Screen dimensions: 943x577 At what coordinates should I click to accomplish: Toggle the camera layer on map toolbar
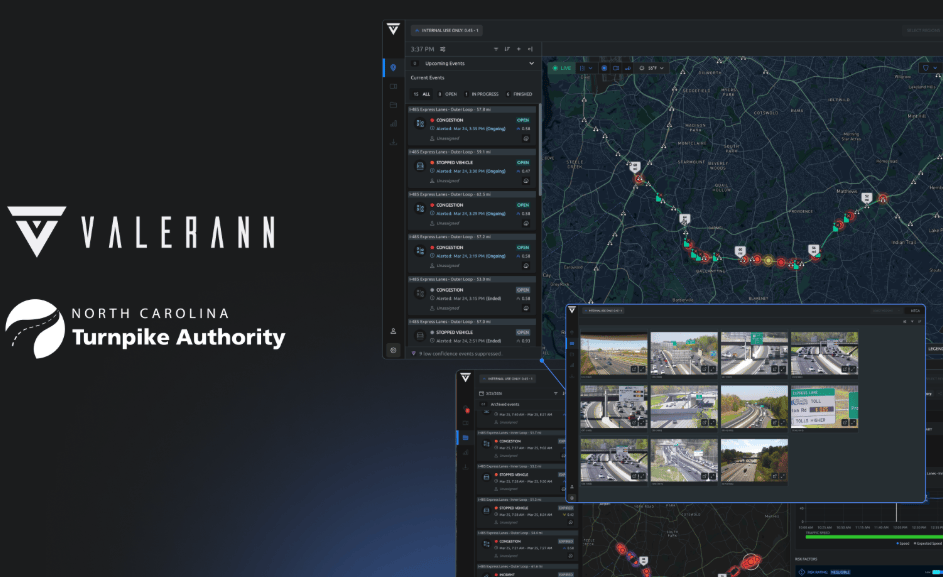click(616, 68)
